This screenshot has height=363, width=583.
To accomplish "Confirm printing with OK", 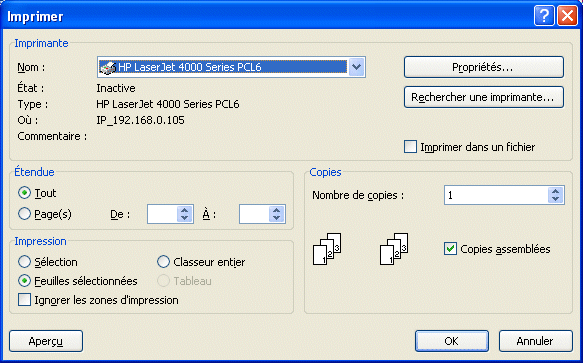I will (452, 341).
